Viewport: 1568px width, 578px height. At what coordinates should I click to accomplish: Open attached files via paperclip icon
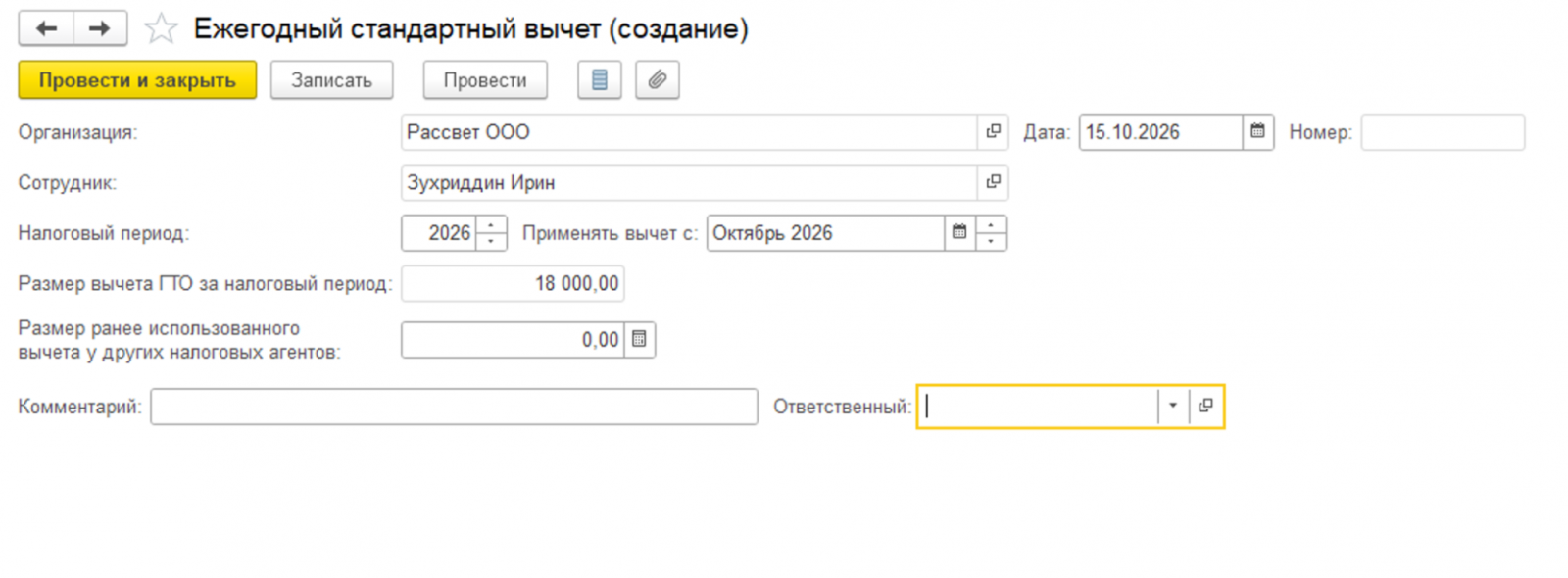tap(658, 80)
